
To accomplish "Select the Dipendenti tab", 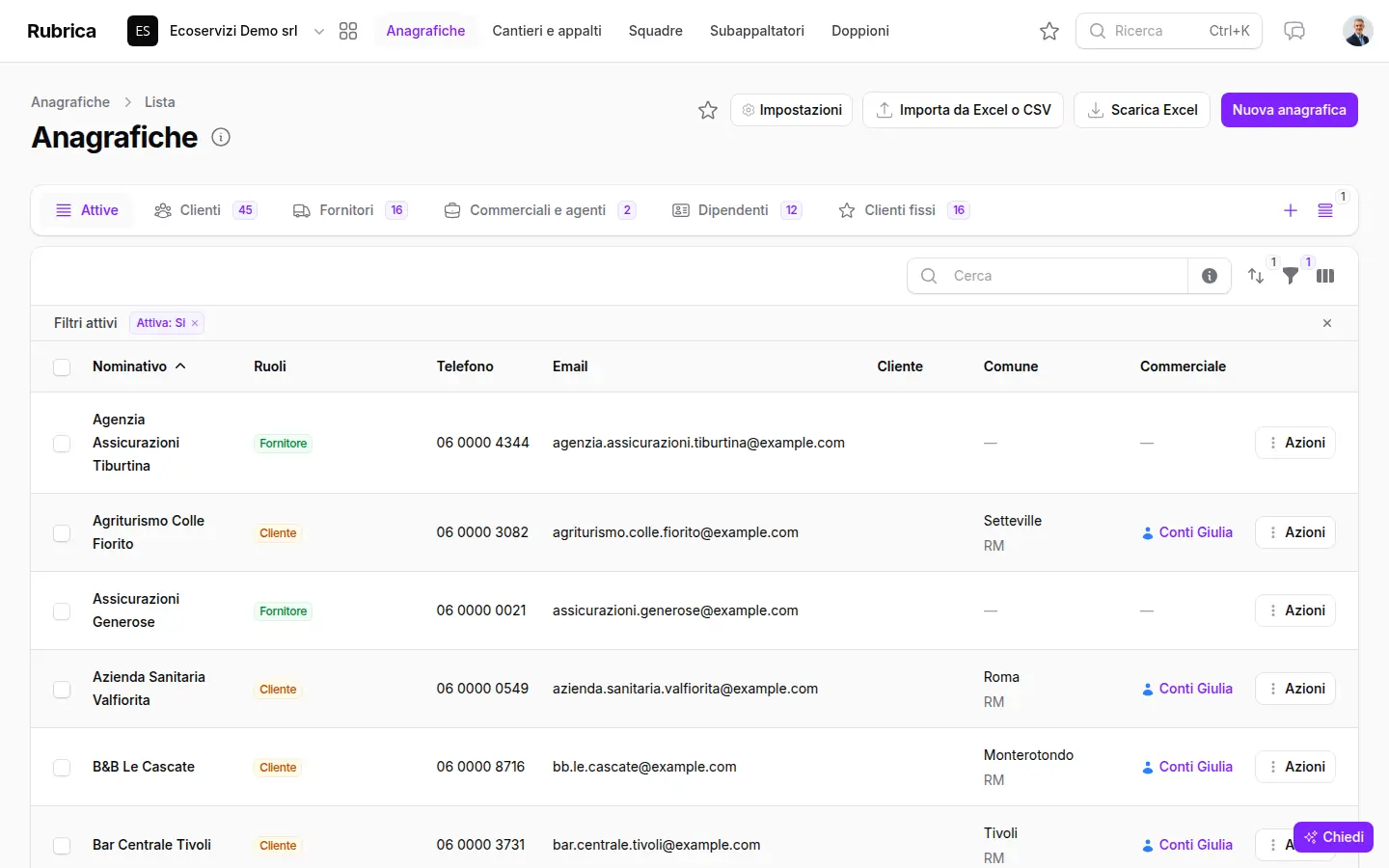I will pos(737,210).
